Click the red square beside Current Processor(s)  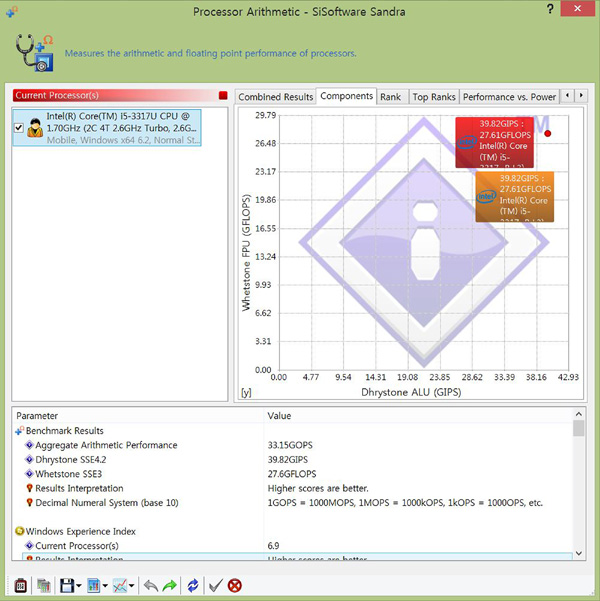point(223,95)
